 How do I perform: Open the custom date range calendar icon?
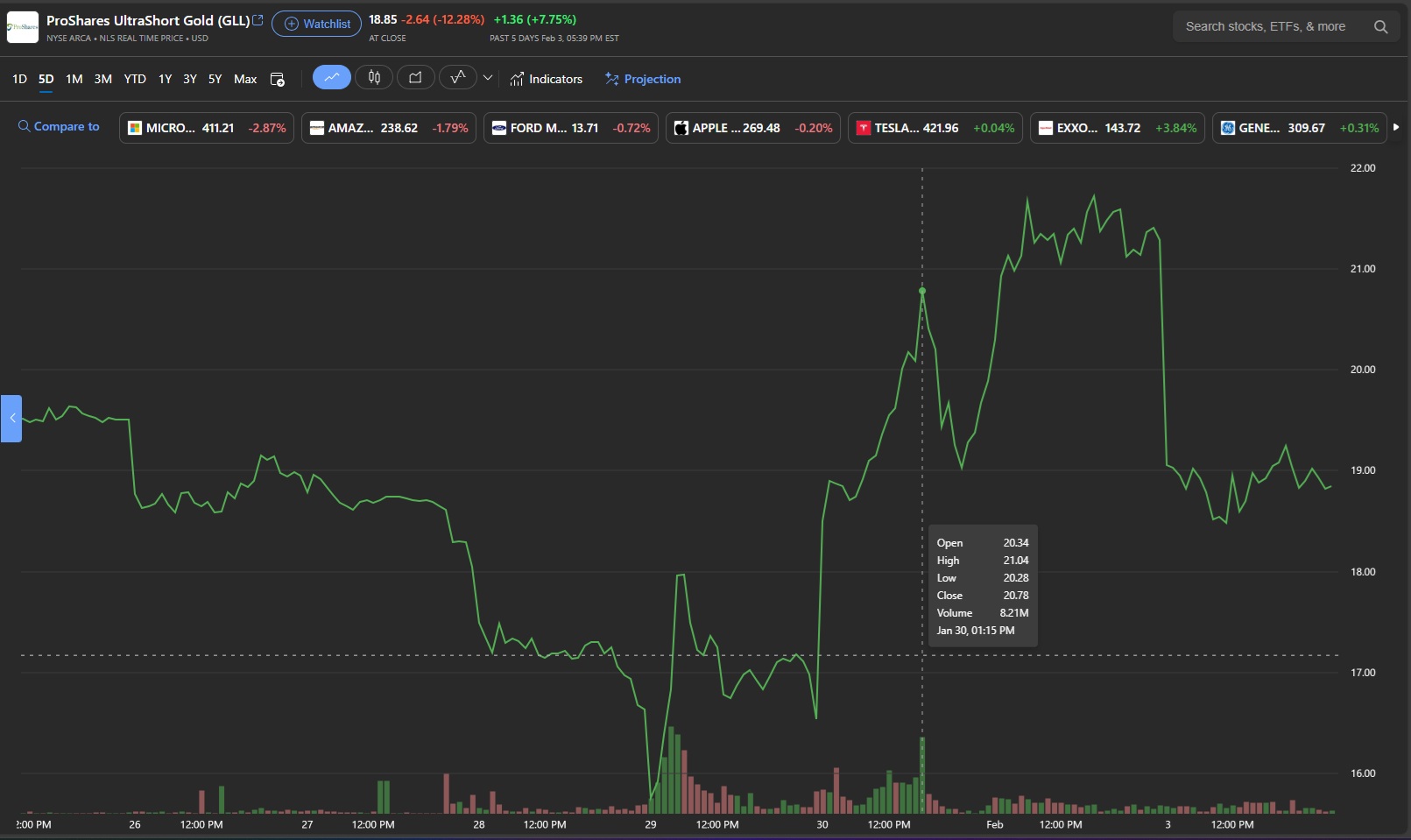point(278,80)
